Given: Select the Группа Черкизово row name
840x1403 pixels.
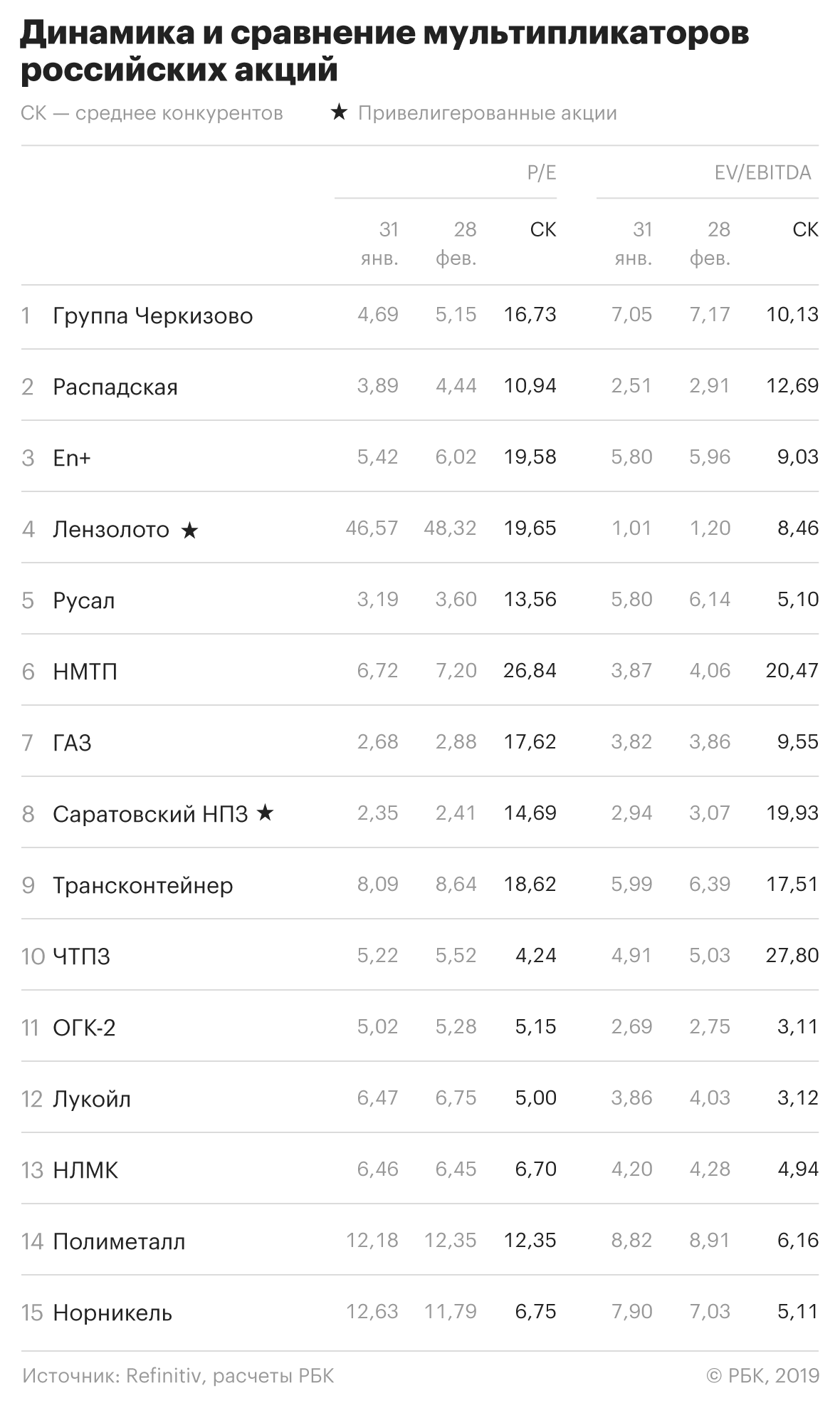Looking at the screenshot, I should click(x=152, y=315).
